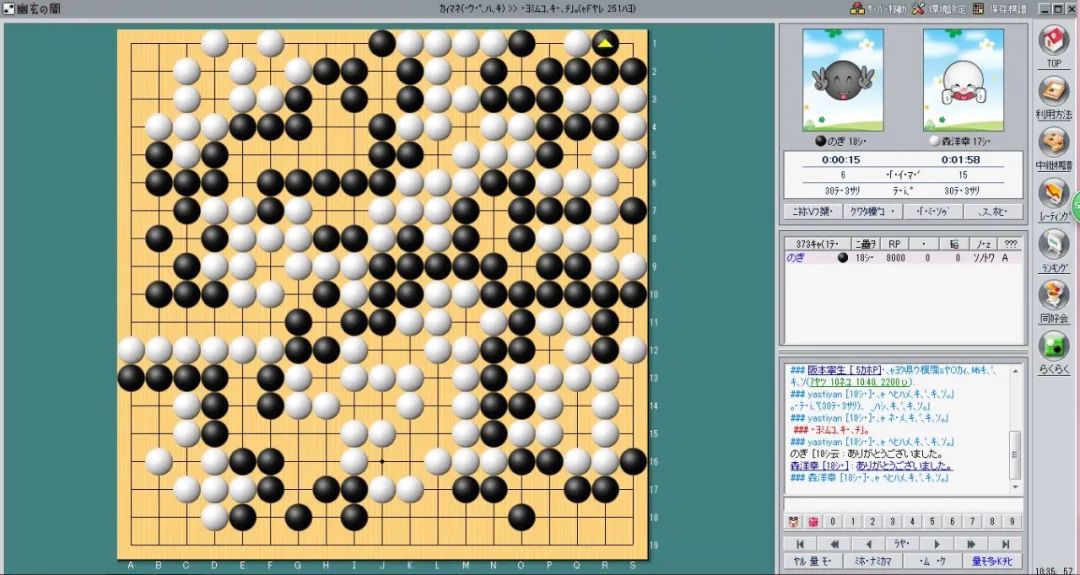This screenshot has width=1080, height=575.
Task: Open the ランキング ranking icon
Action: point(1054,244)
